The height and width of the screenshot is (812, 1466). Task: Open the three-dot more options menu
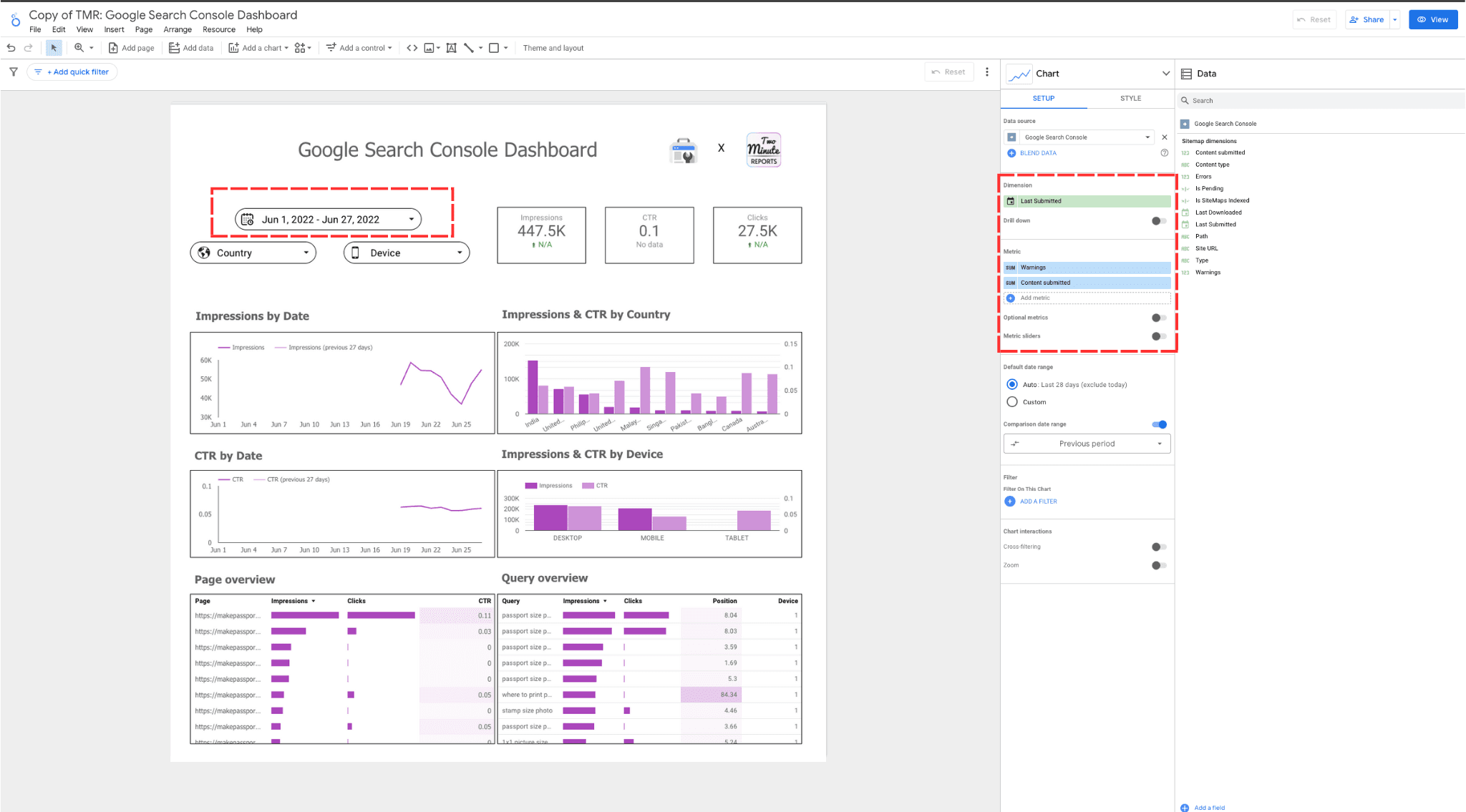987,72
